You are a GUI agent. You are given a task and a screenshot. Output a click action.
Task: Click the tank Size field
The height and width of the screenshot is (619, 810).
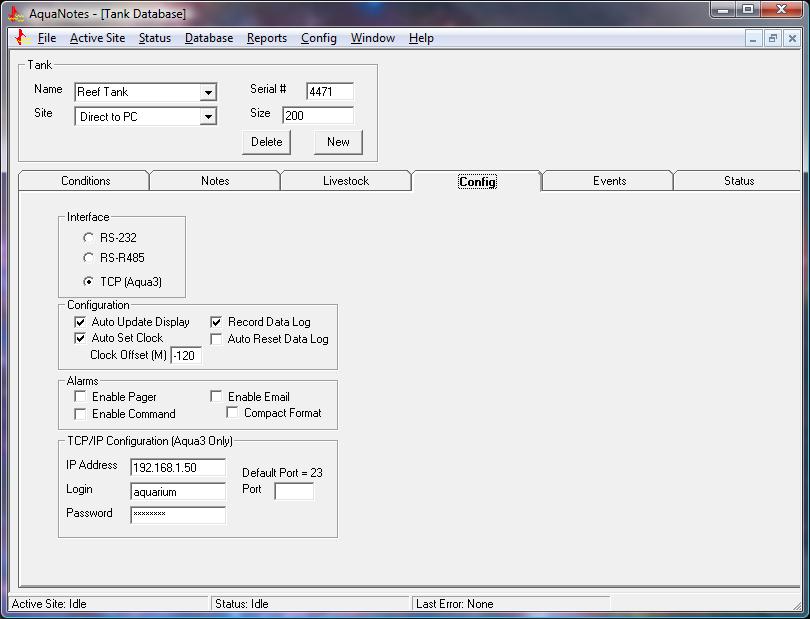pos(318,116)
